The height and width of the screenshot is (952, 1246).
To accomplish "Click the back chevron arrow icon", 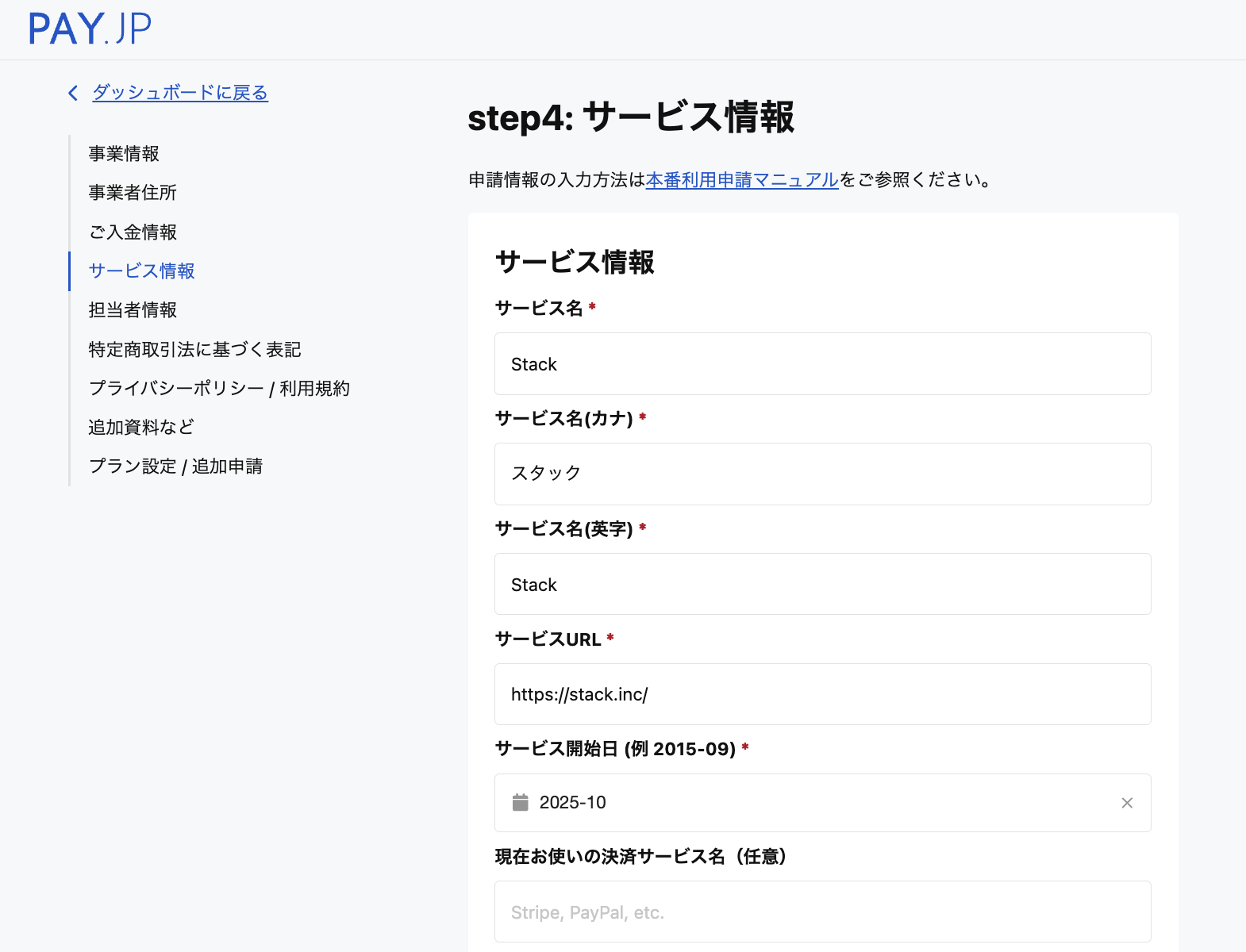I will (x=73, y=94).
